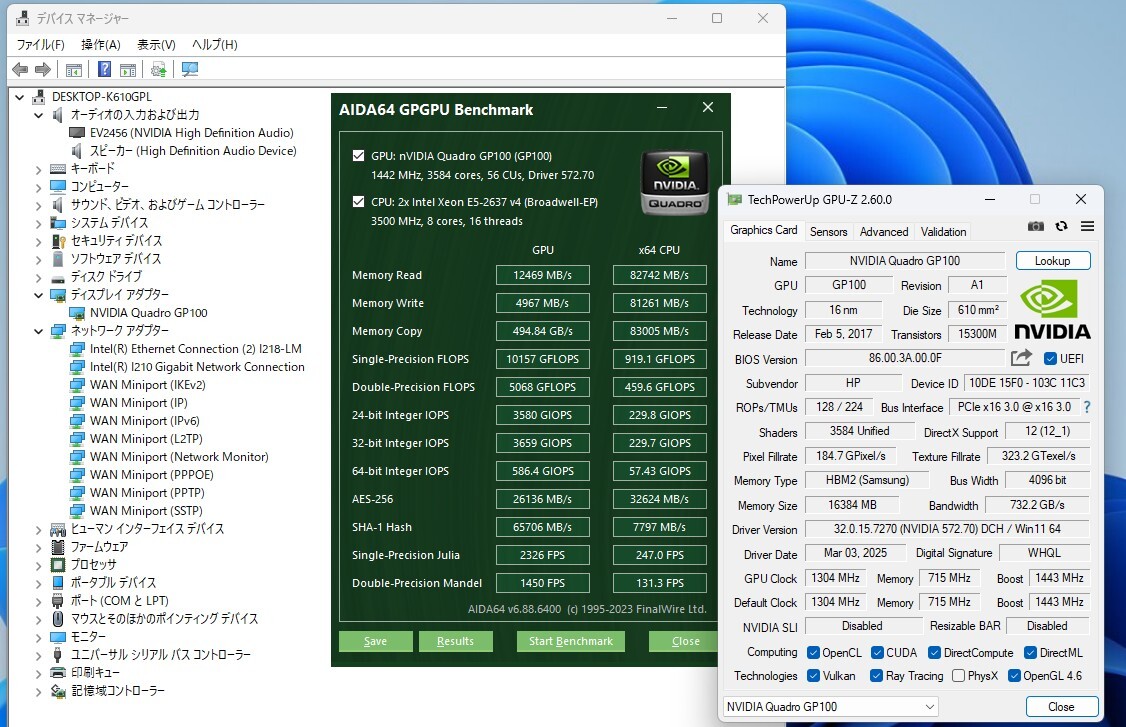The height and width of the screenshot is (727, 1126).
Task: Click the SHA-1 Hash GPU result 65706 MB/s
Action: tap(542, 527)
